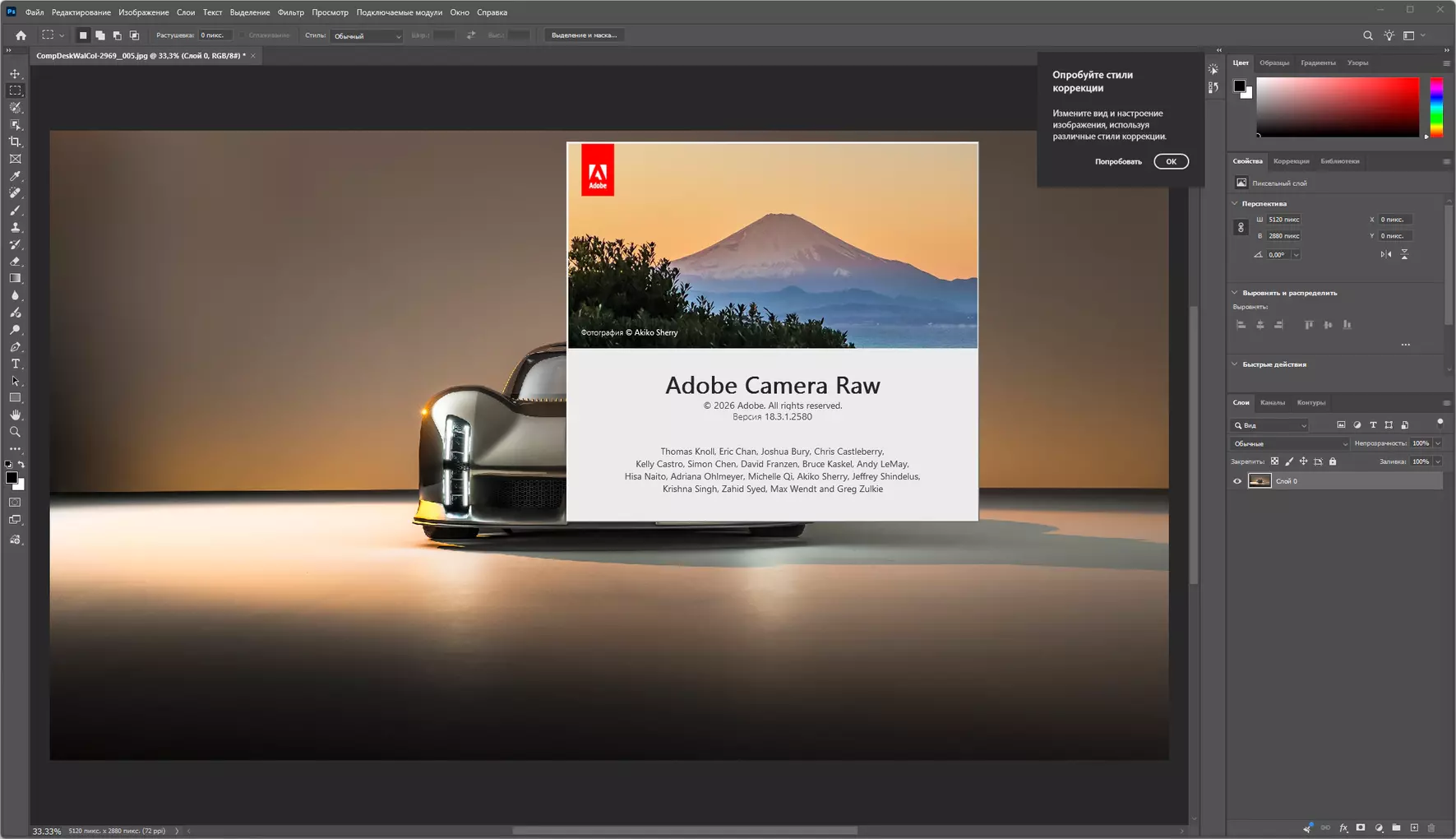Open the Color panel options menu

[x=1446, y=63]
